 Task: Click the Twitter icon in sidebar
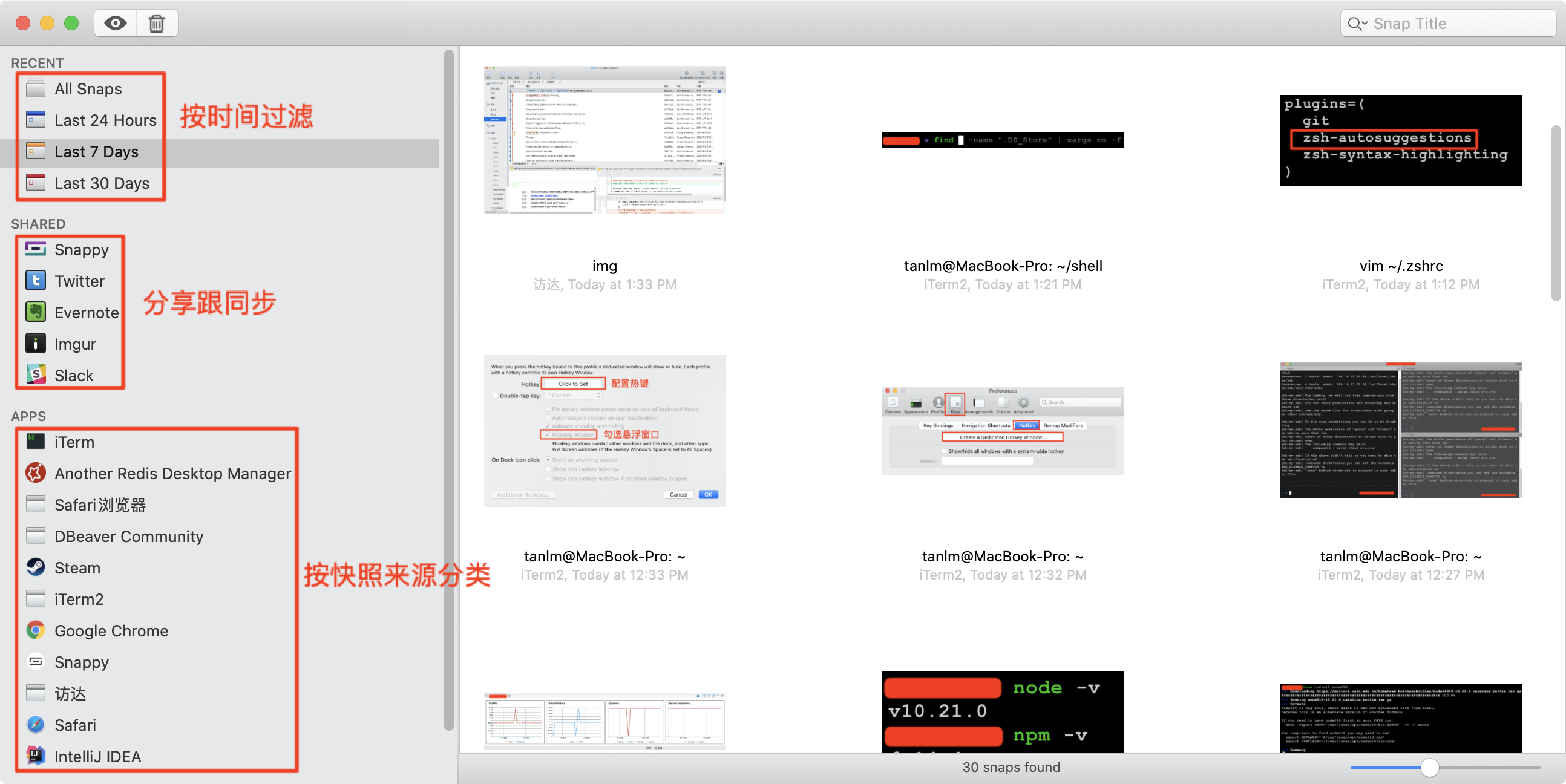coord(36,281)
